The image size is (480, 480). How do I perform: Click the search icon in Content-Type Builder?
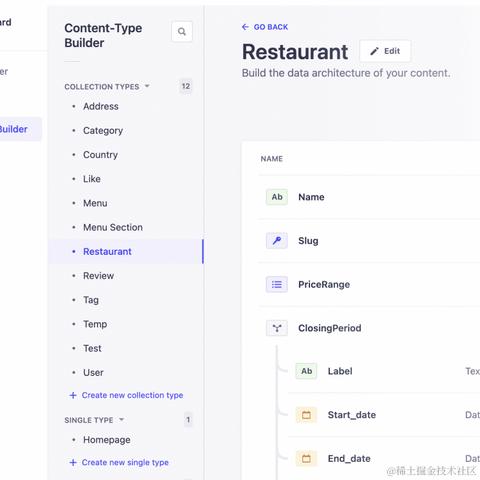coord(182,32)
